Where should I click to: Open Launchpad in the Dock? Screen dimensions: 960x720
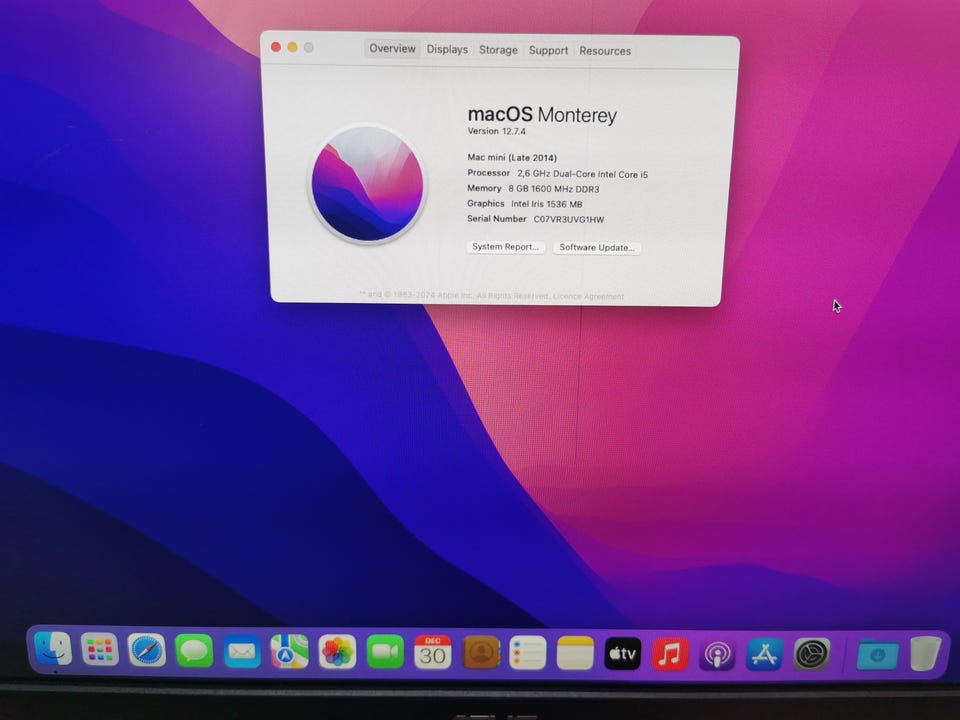(100, 650)
